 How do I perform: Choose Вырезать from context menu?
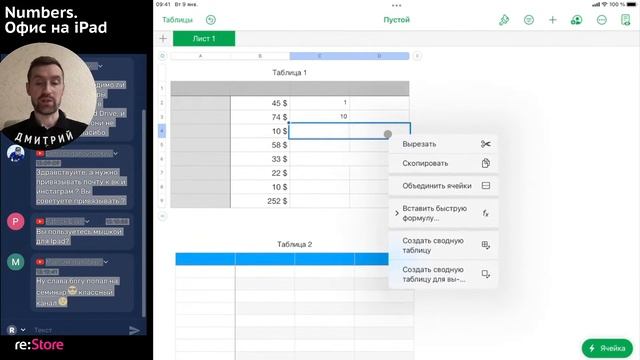(443, 144)
